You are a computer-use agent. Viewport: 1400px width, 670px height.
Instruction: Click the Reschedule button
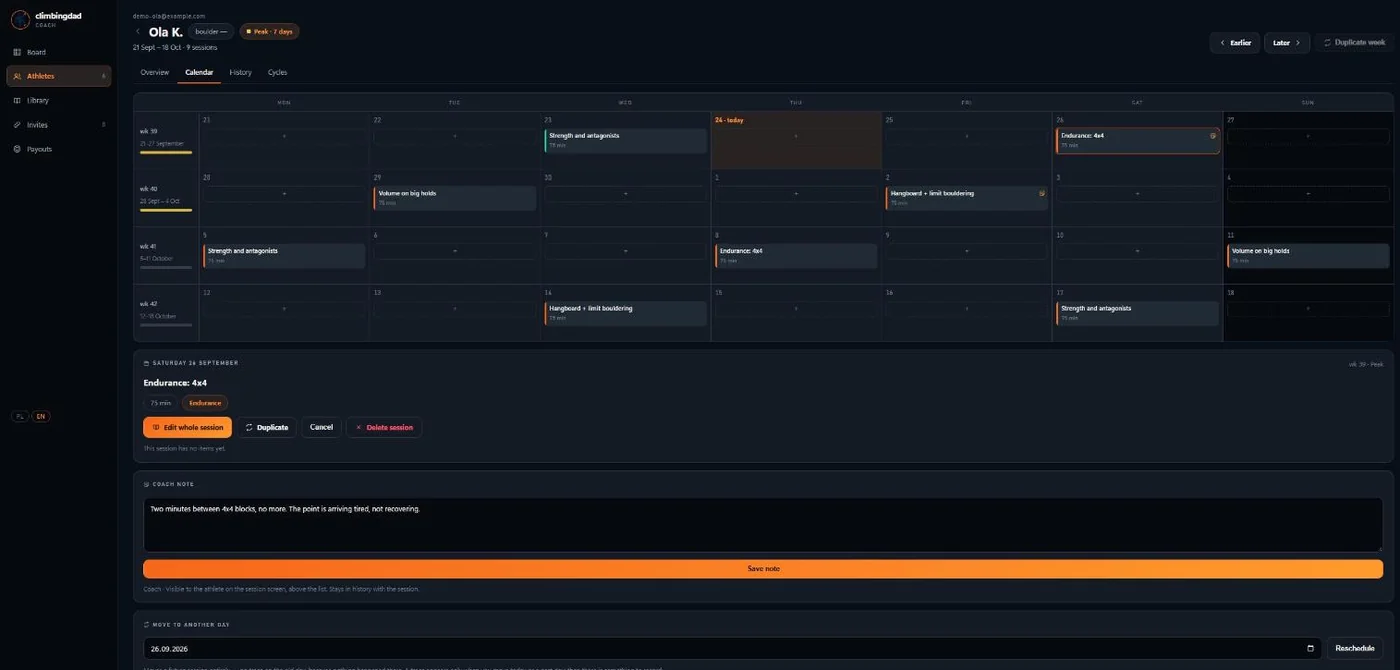point(1355,648)
